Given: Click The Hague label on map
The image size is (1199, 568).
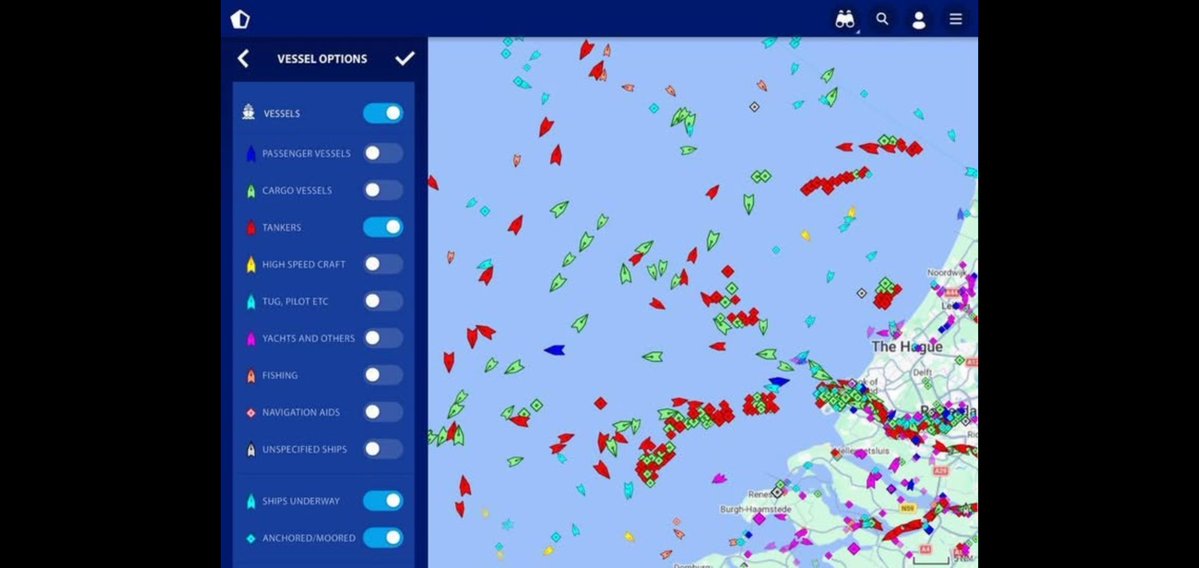Looking at the screenshot, I should click(x=907, y=347).
